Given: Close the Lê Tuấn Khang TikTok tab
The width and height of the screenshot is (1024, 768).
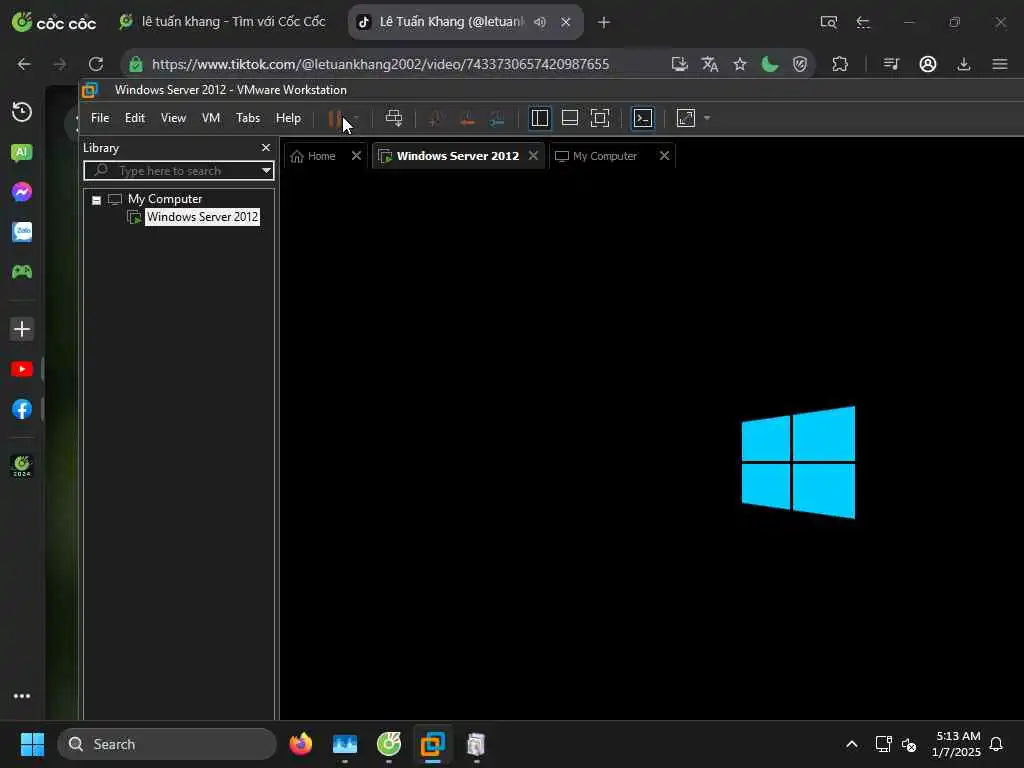Looking at the screenshot, I should pyautogui.click(x=566, y=22).
